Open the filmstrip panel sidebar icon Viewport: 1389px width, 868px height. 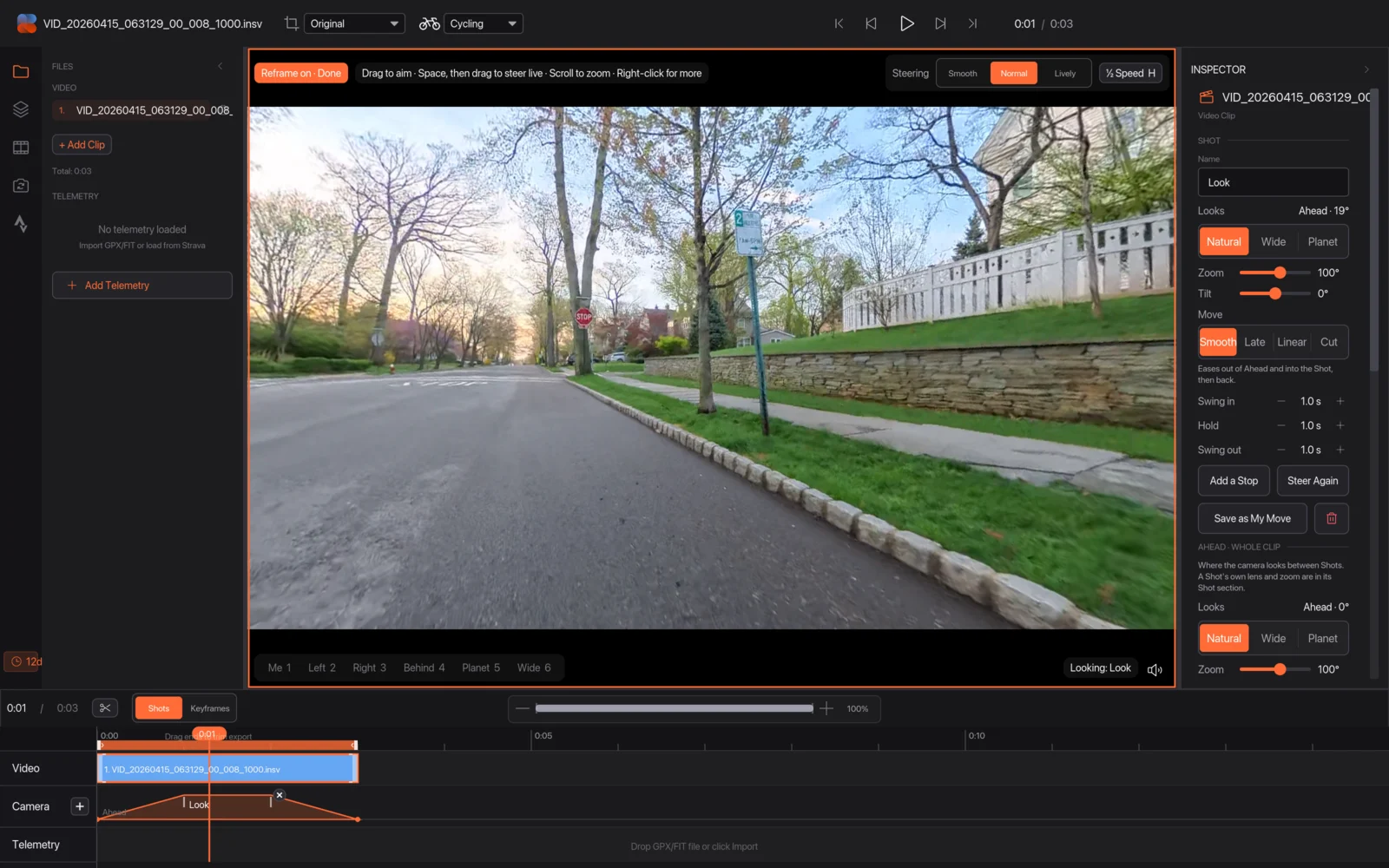pyautogui.click(x=21, y=148)
